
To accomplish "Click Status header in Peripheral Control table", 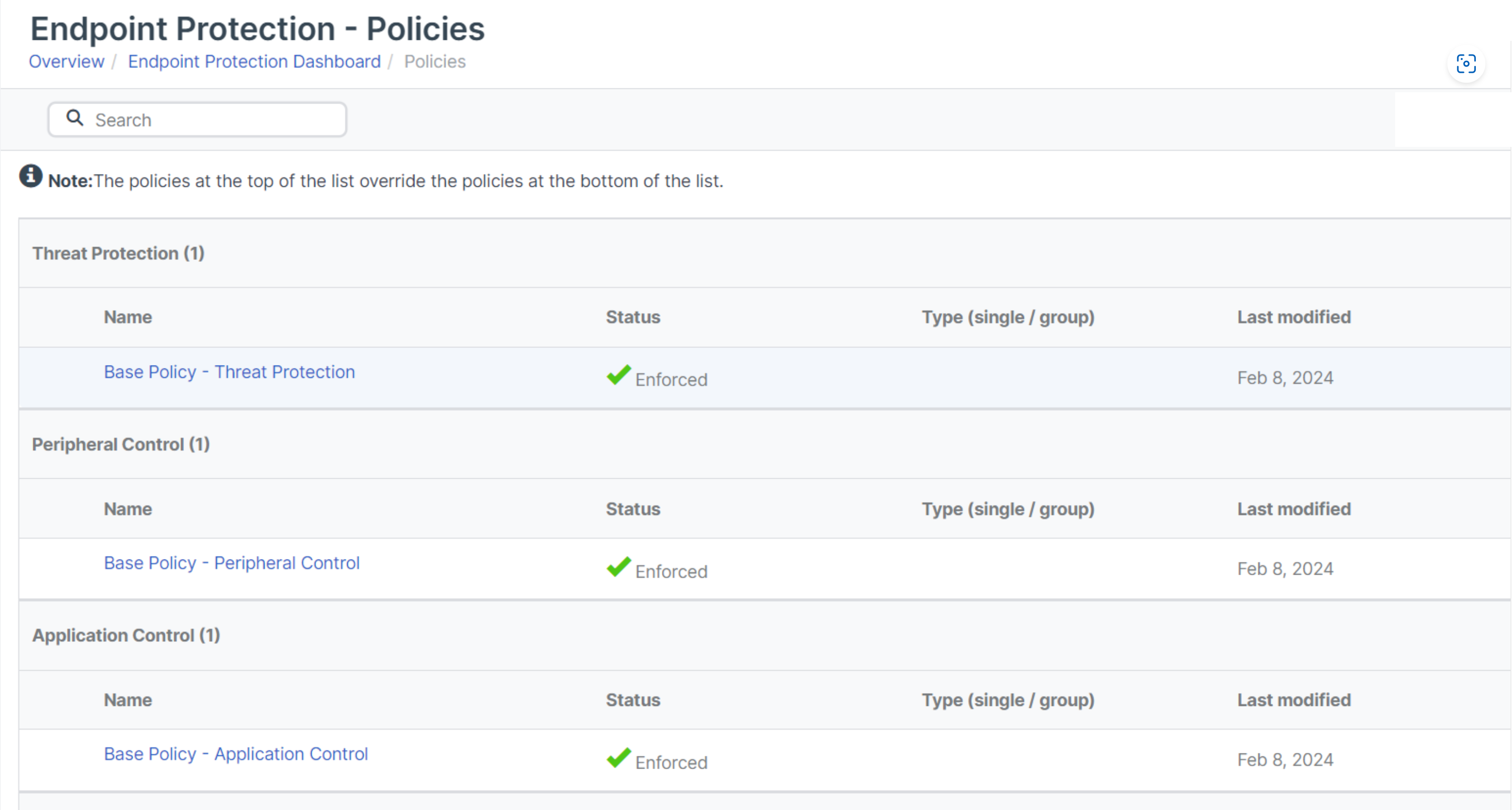I will (x=633, y=509).
